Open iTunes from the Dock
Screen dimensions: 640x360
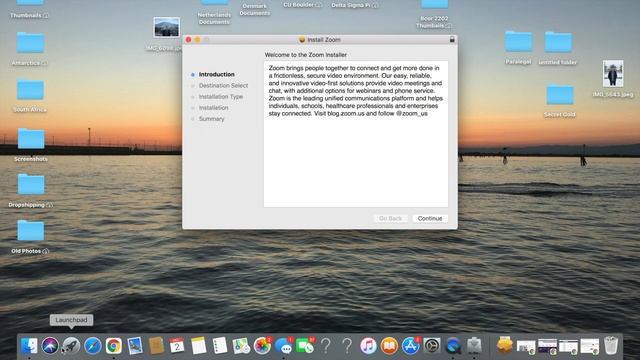tap(368, 346)
